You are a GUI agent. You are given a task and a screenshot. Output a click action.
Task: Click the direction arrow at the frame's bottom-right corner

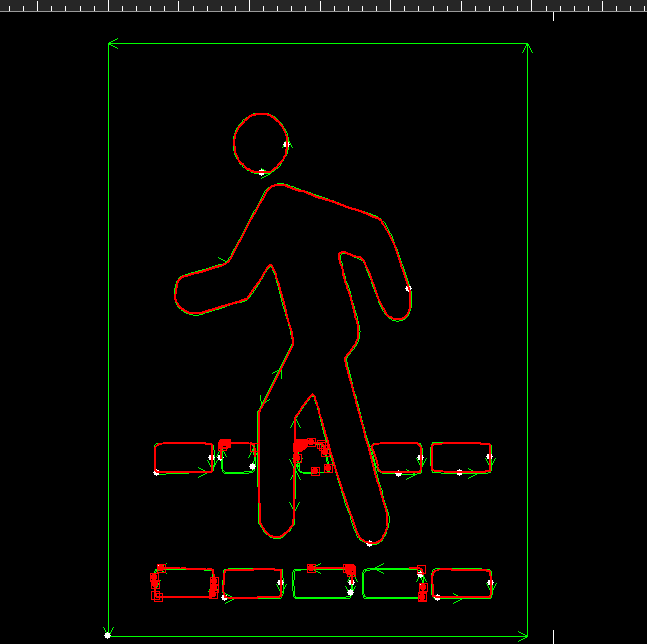(523, 636)
